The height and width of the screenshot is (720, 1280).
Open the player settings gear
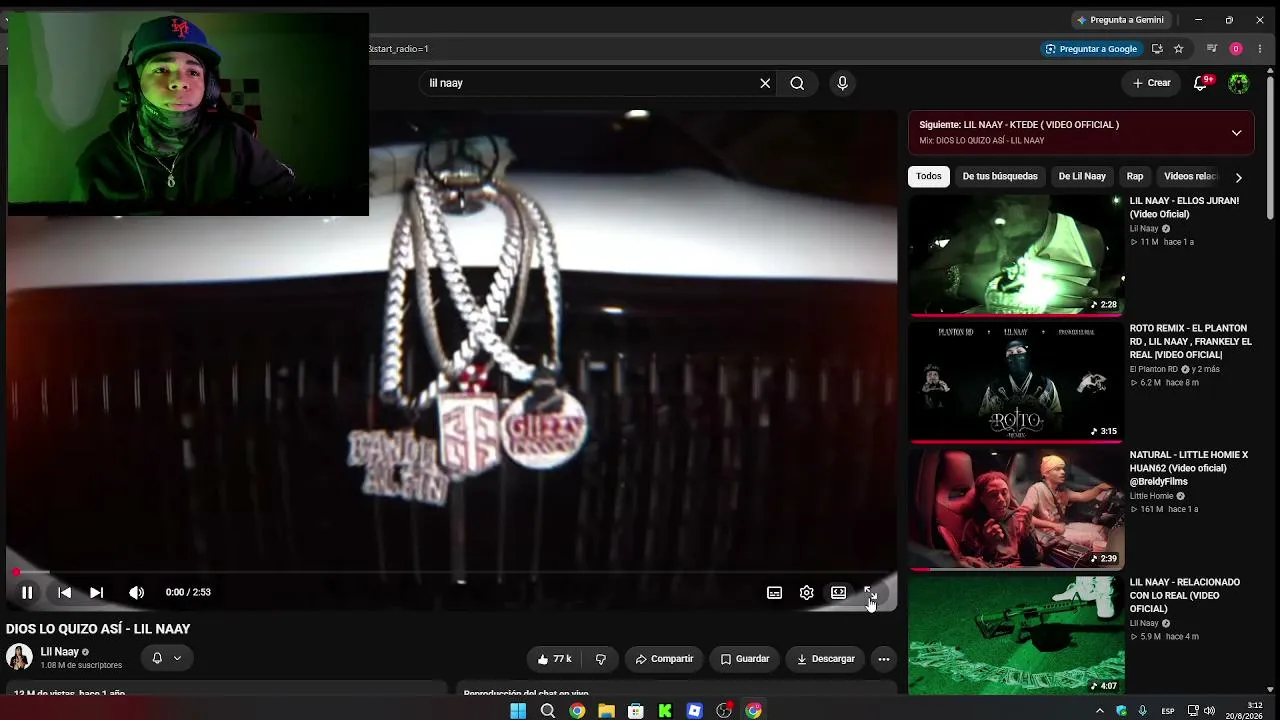pyautogui.click(x=806, y=592)
